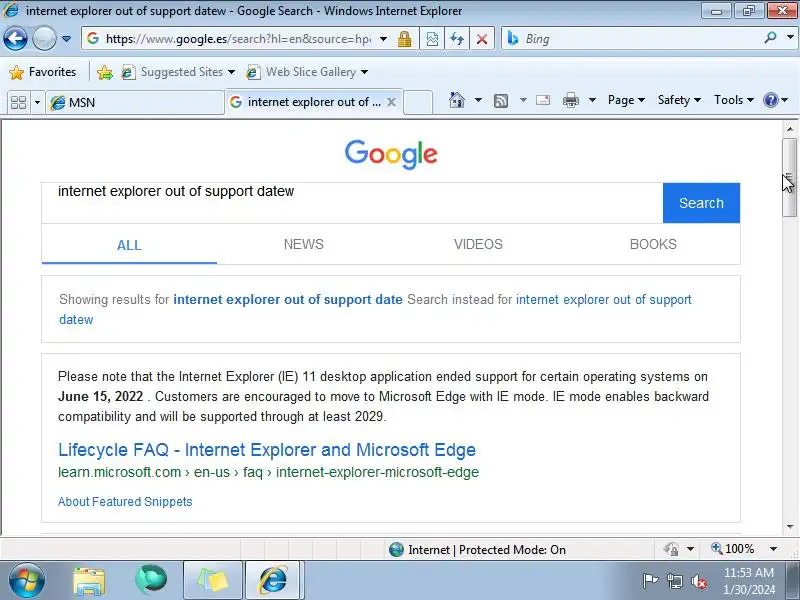Open the search provider dropdown arrow
The height and width of the screenshot is (600, 800).
pyautogui.click(x=790, y=38)
